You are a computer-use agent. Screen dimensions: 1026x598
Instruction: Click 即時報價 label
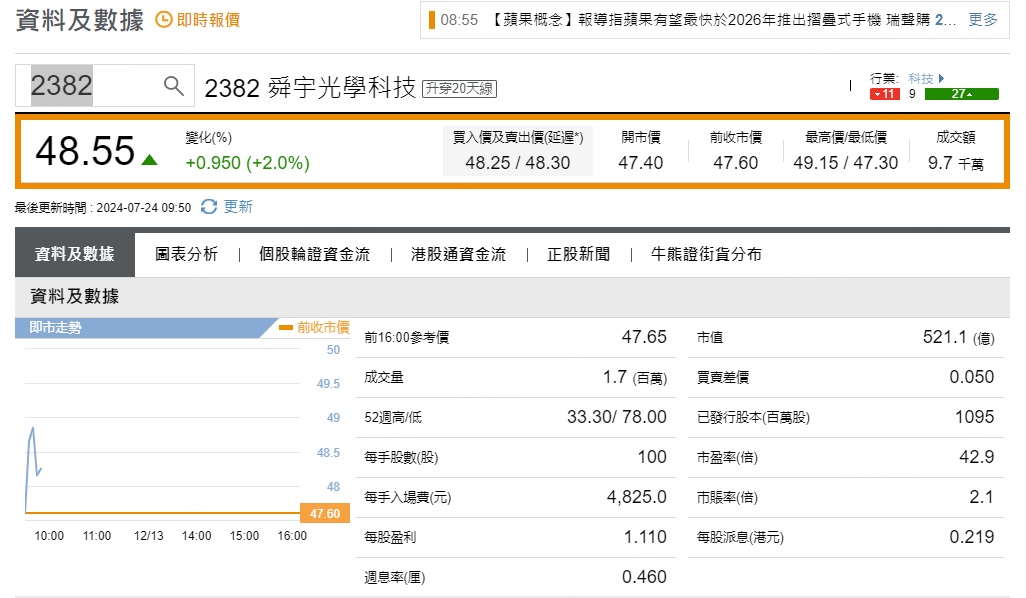point(208,20)
